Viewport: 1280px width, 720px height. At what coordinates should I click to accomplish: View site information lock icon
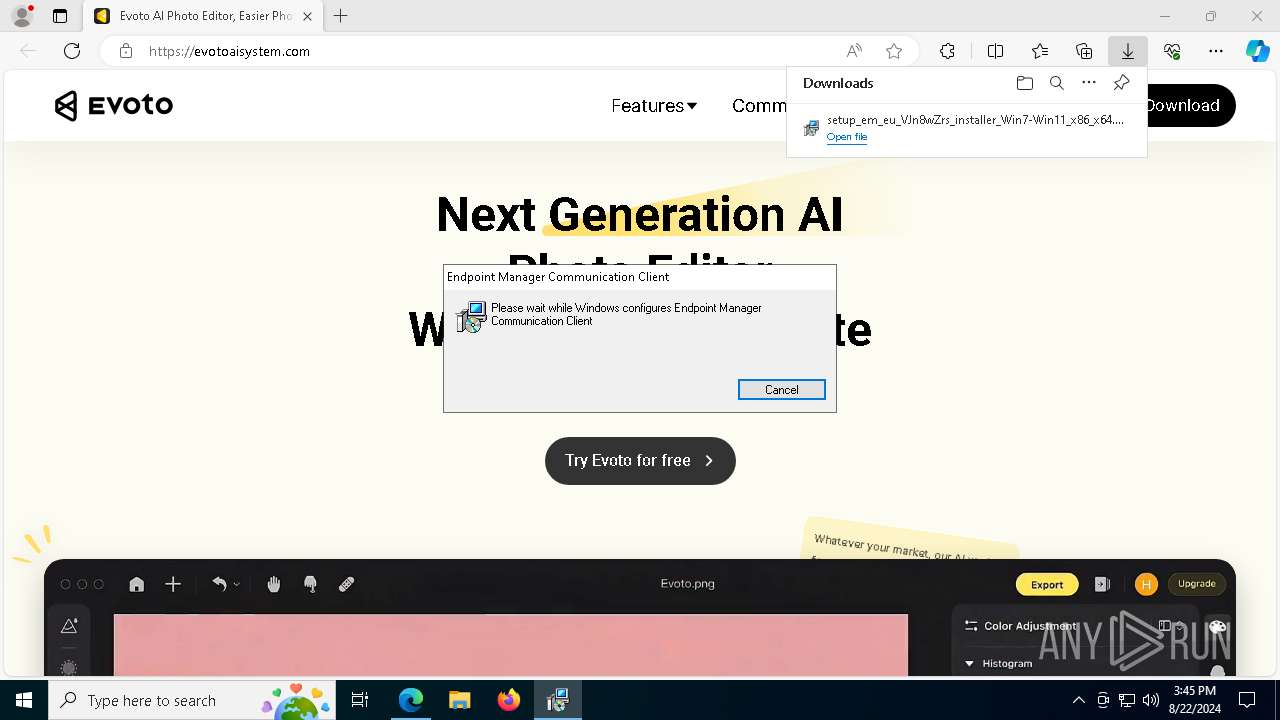[125, 51]
